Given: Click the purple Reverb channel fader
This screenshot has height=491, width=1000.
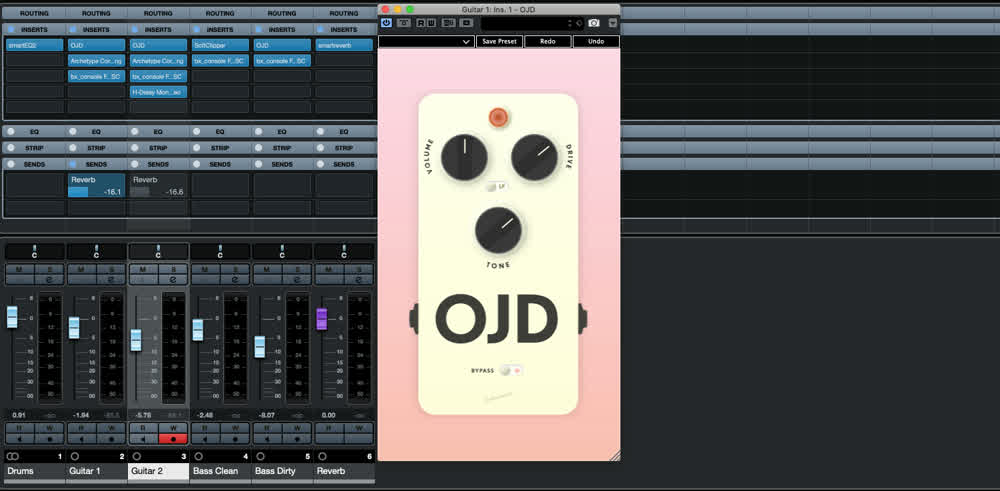Looking at the screenshot, I should point(321,318).
